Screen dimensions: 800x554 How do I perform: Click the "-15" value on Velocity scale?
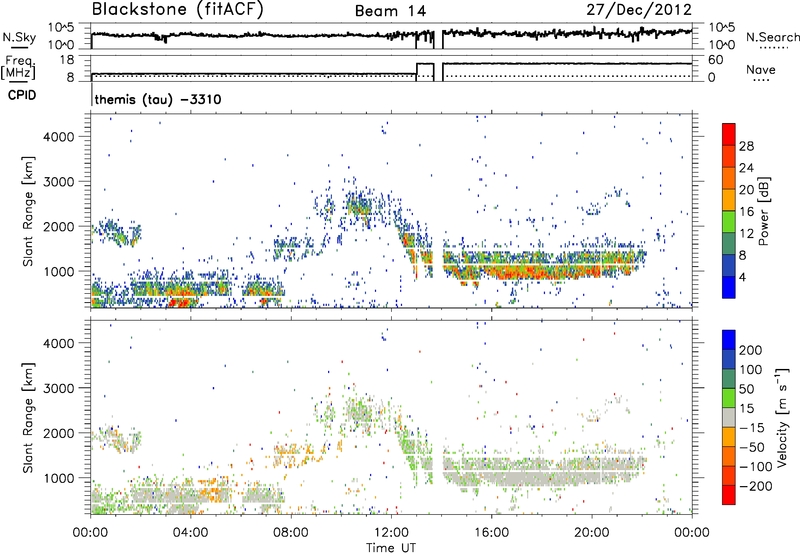click(x=752, y=427)
